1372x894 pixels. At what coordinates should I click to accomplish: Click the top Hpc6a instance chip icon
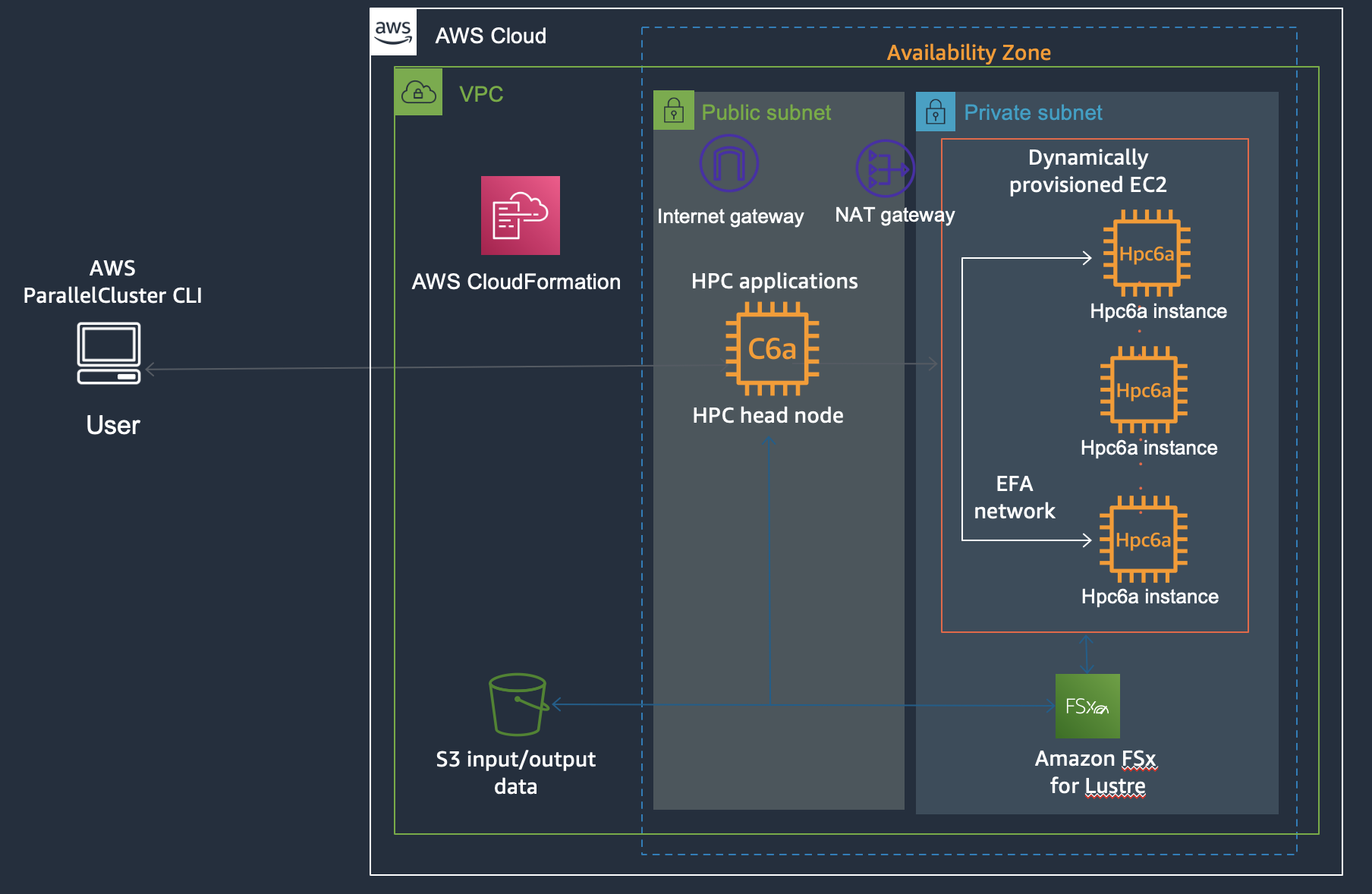click(1147, 253)
